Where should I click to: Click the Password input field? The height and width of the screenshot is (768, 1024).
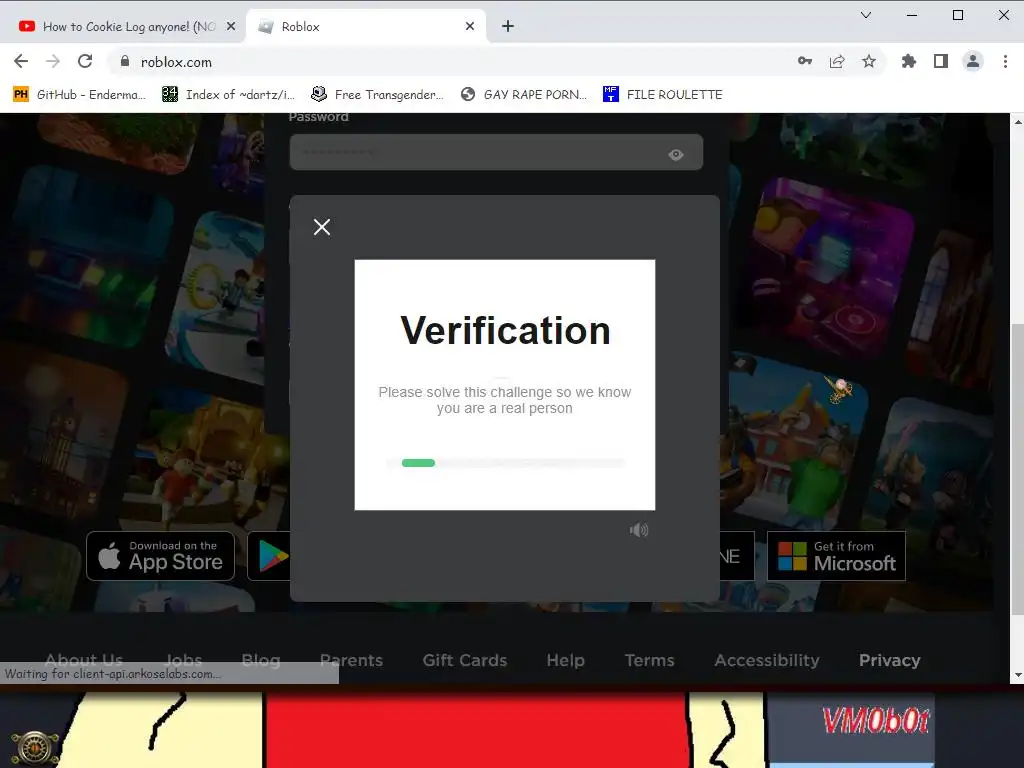[x=496, y=152]
